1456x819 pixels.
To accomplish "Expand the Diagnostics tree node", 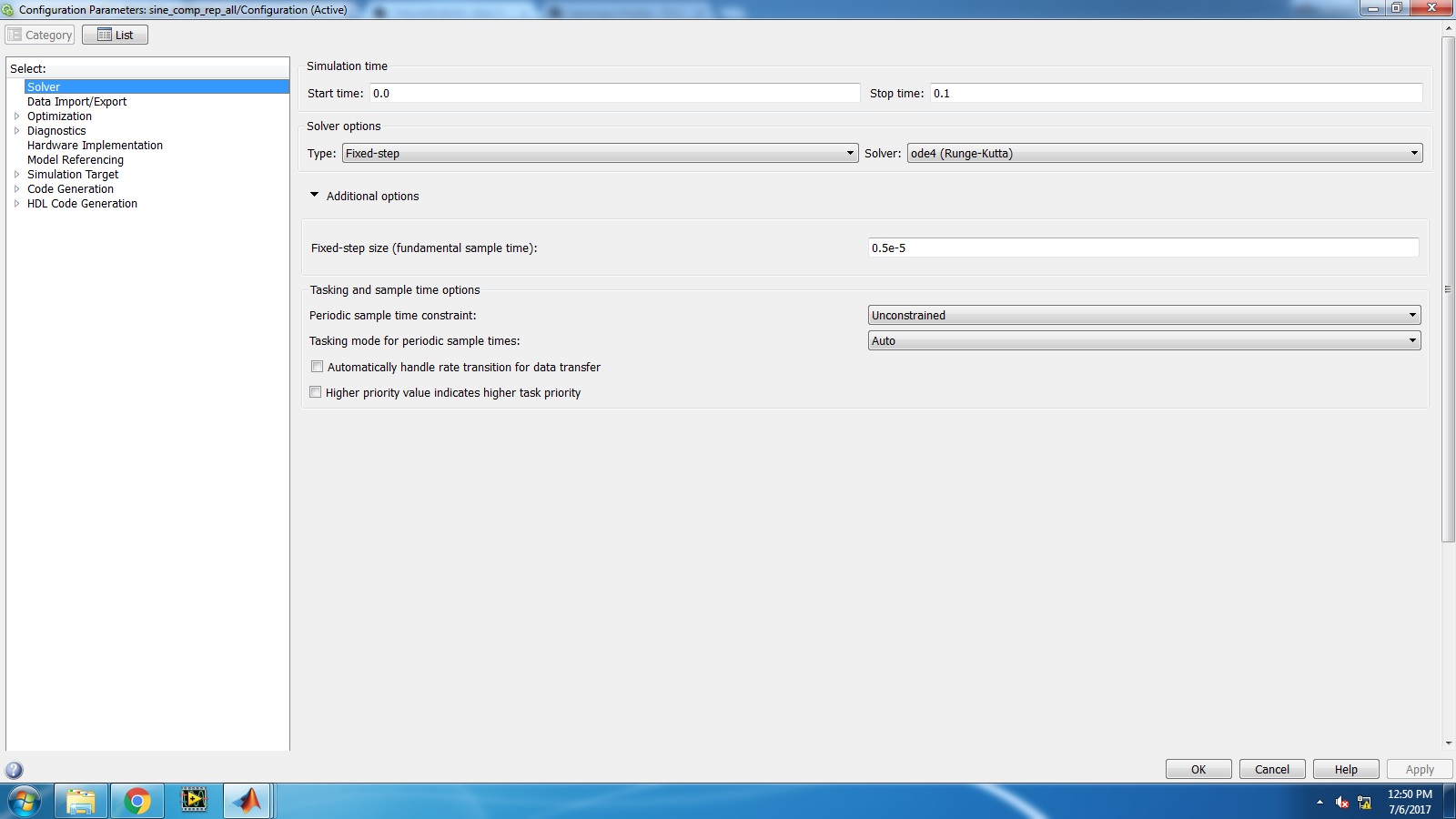I will [x=16, y=131].
